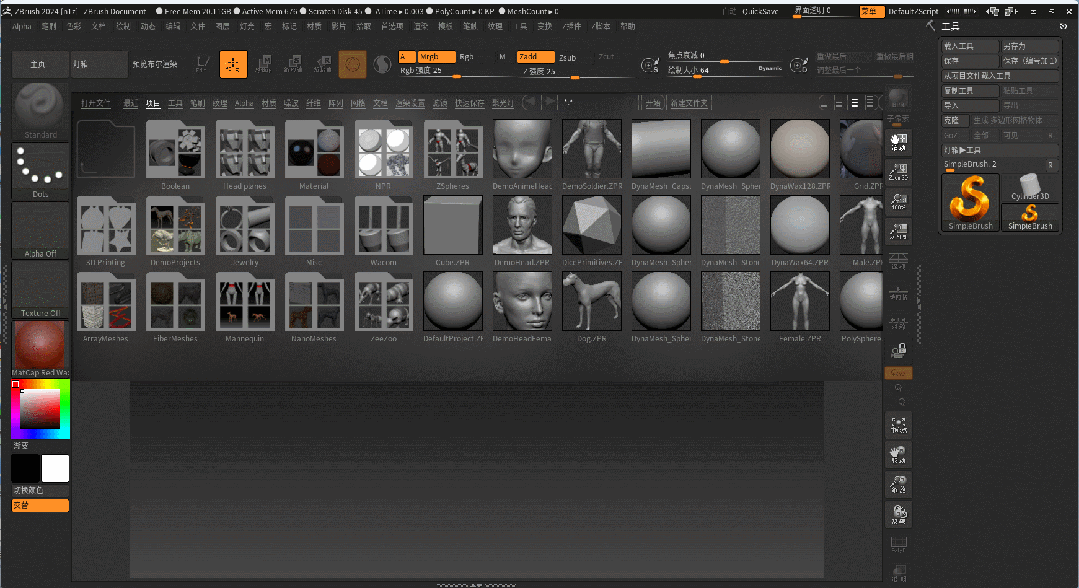Viewport: 1079px width, 588px height.
Task: Toggle the M material channel button
Action: point(502,57)
